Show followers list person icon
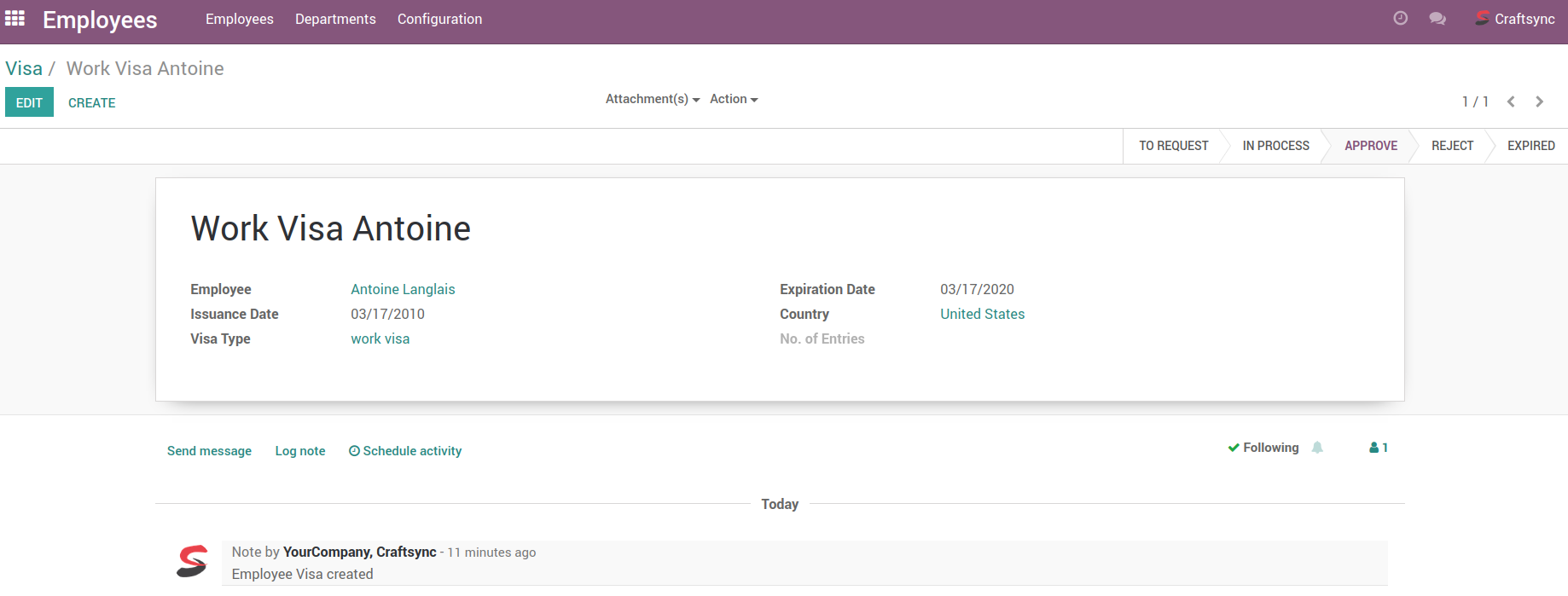 (1378, 448)
